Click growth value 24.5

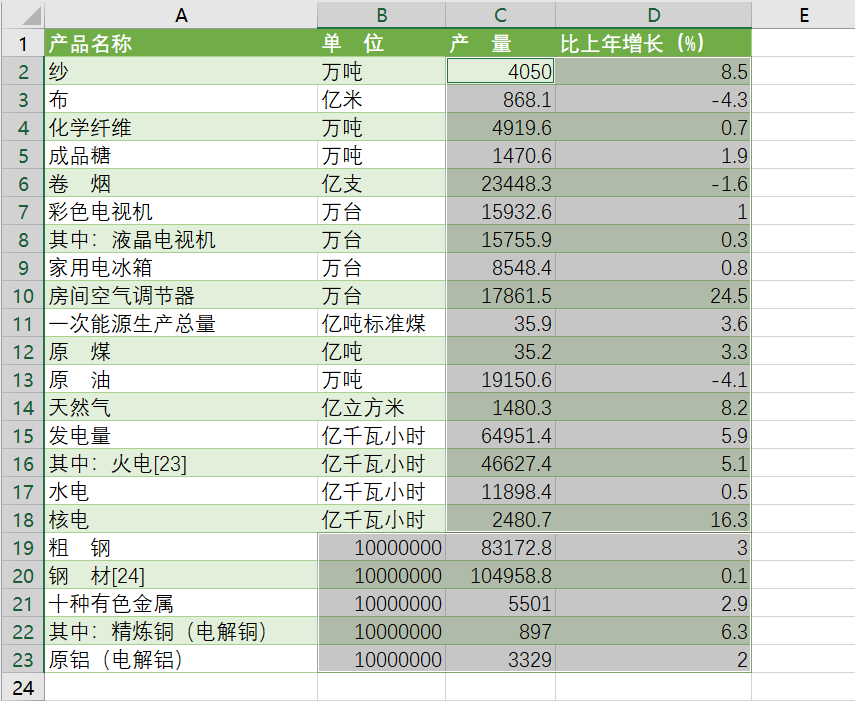[653, 295]
